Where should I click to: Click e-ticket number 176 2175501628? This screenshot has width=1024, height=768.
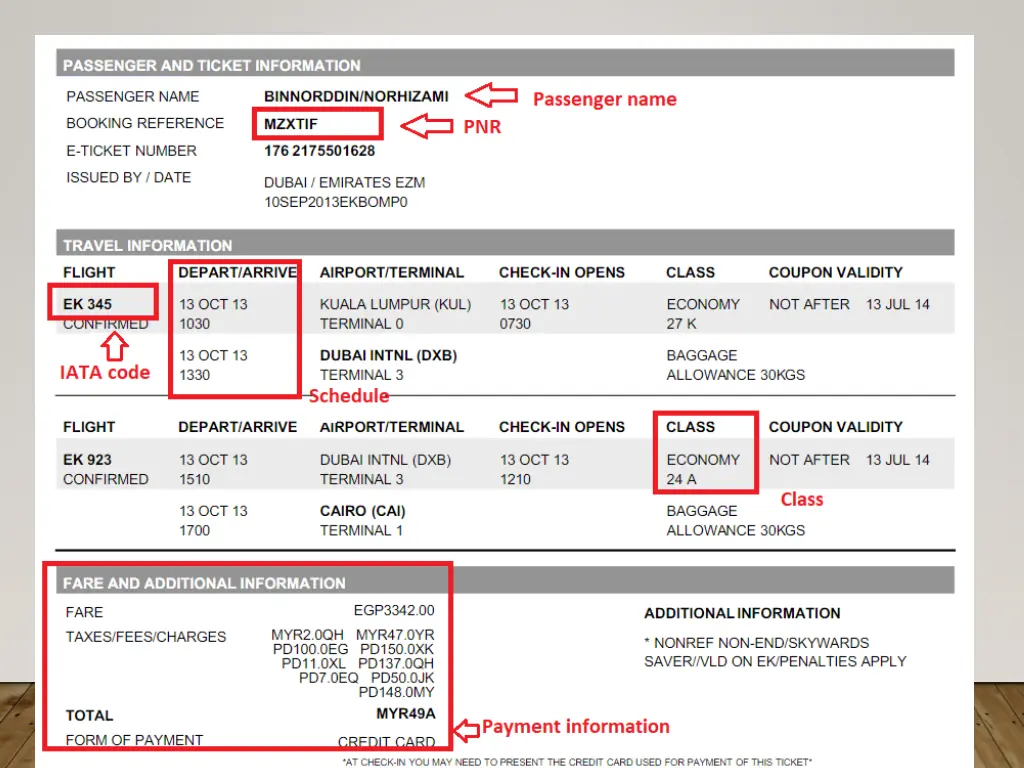319,151
